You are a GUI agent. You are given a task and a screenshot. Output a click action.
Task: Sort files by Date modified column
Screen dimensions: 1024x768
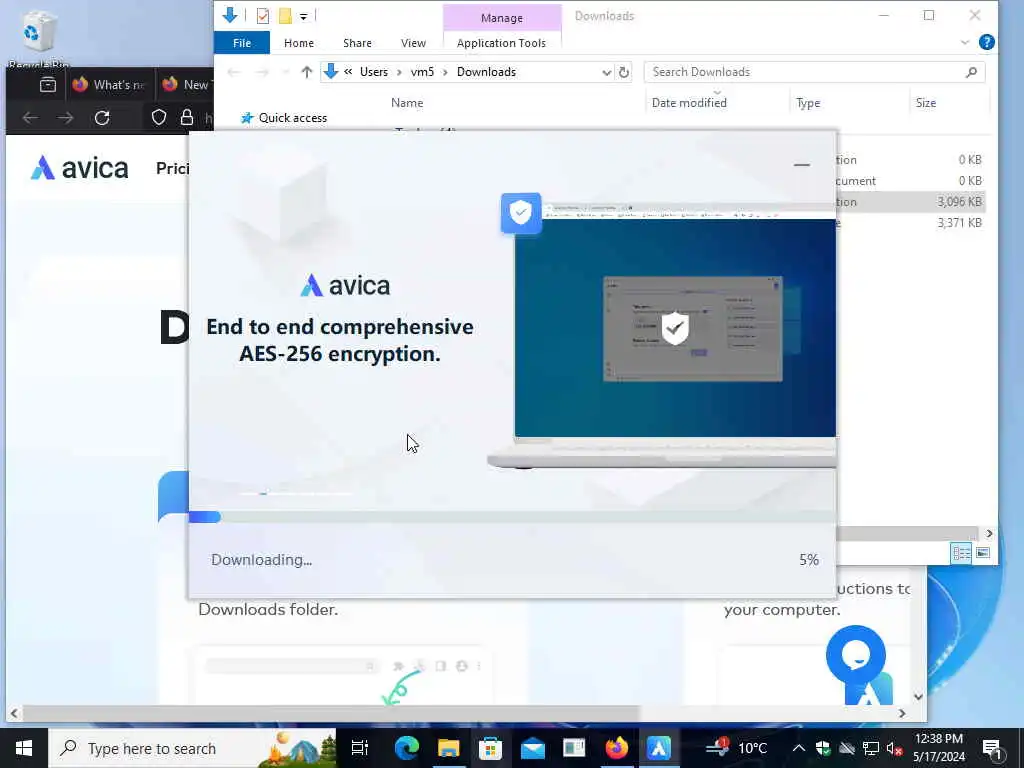pos(689,103)
